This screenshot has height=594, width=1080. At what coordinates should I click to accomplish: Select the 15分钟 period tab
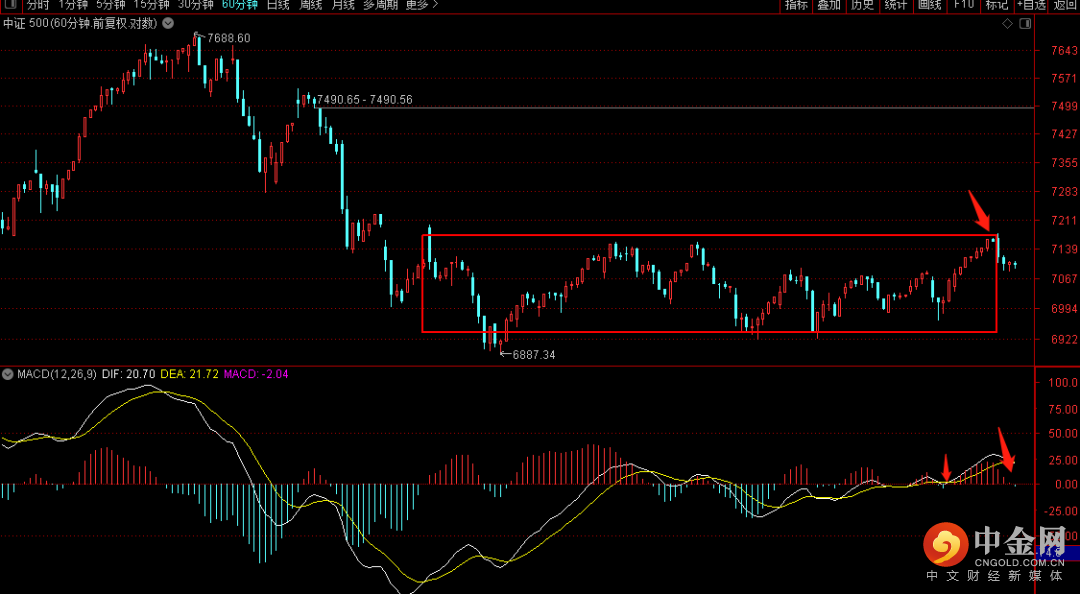[152, 5]
